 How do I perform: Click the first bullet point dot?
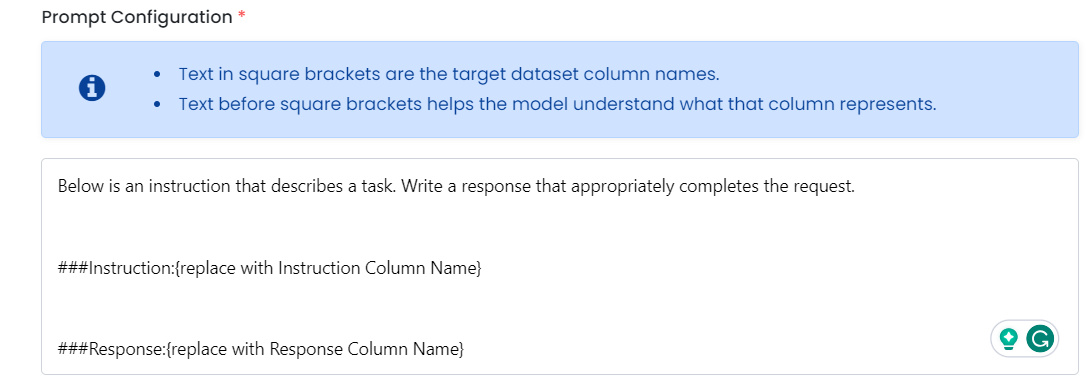[158, 74]
